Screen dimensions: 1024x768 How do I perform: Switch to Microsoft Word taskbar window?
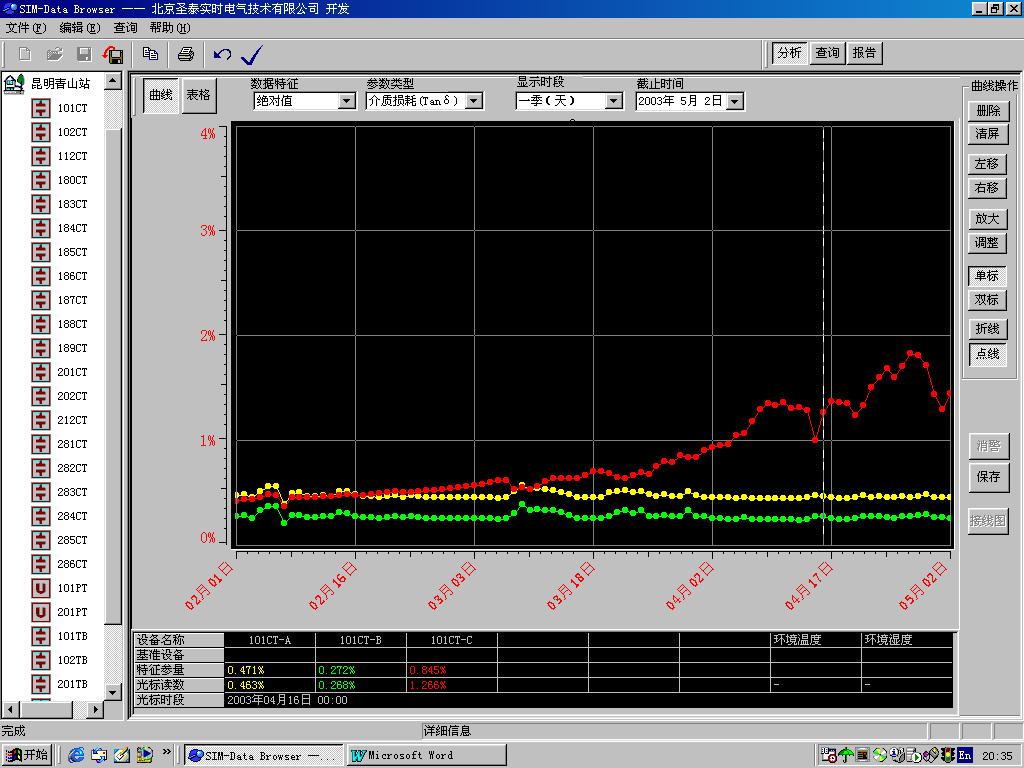[426, 756]
